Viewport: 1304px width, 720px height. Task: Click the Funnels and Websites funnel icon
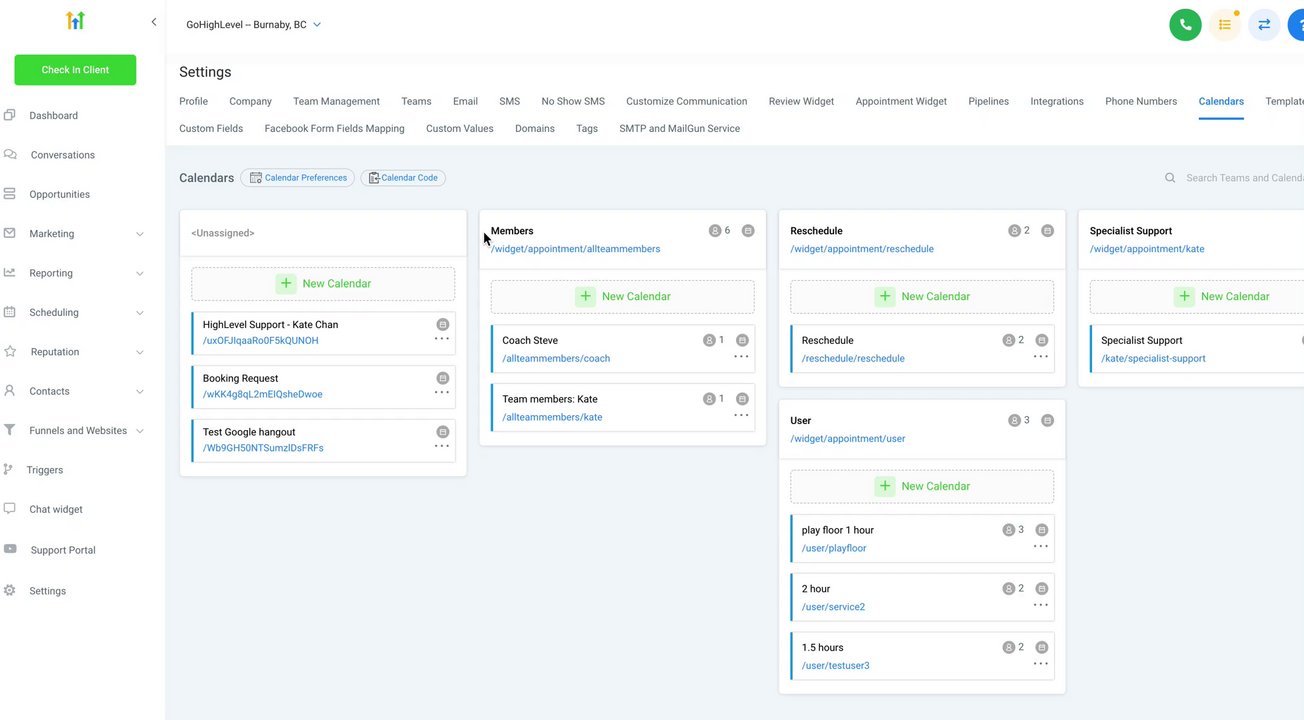tap(10, 430)
